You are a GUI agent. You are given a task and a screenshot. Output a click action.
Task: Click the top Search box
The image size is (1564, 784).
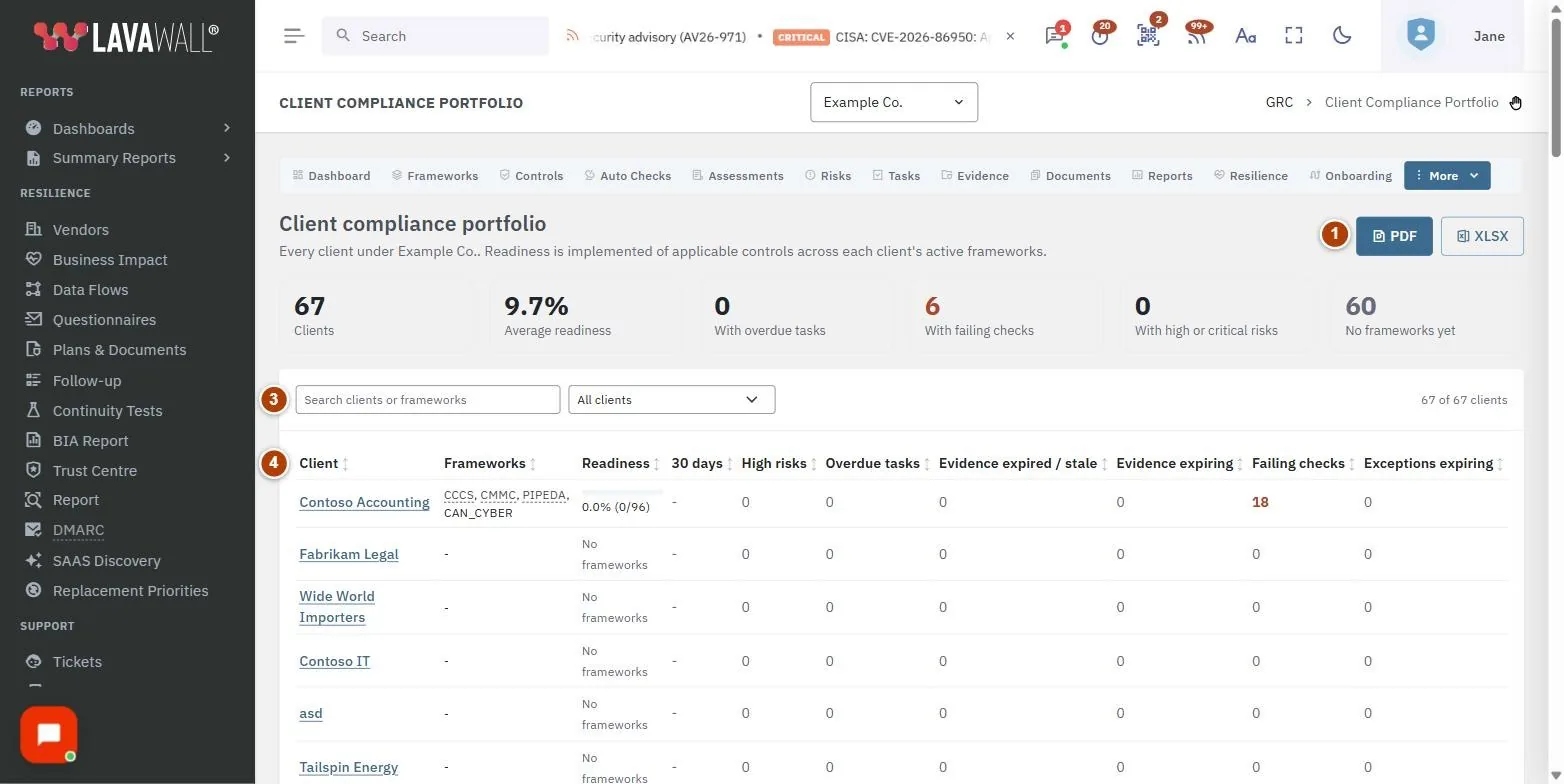[435, 36]
